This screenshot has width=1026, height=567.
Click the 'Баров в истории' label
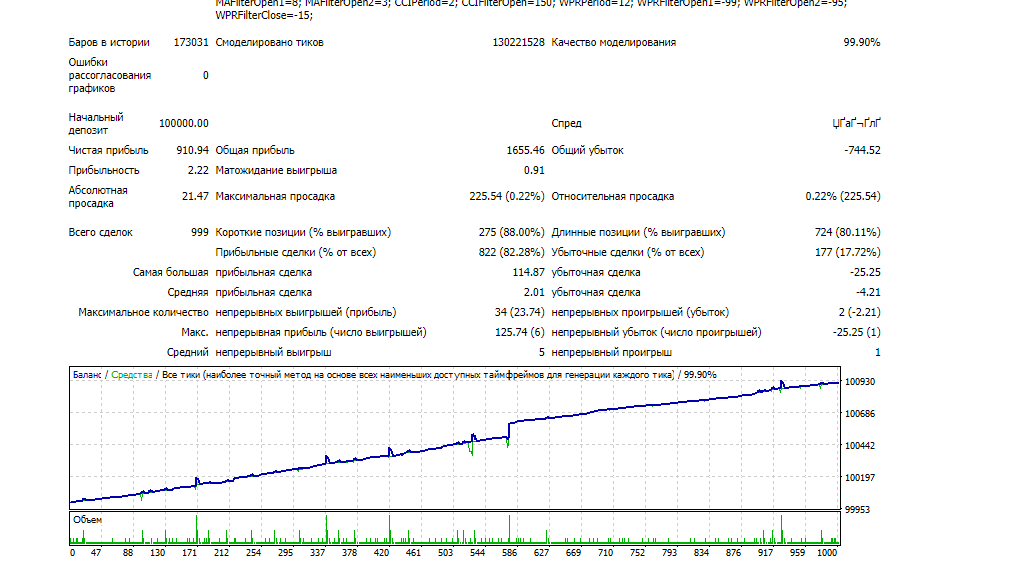pos(109,43)
